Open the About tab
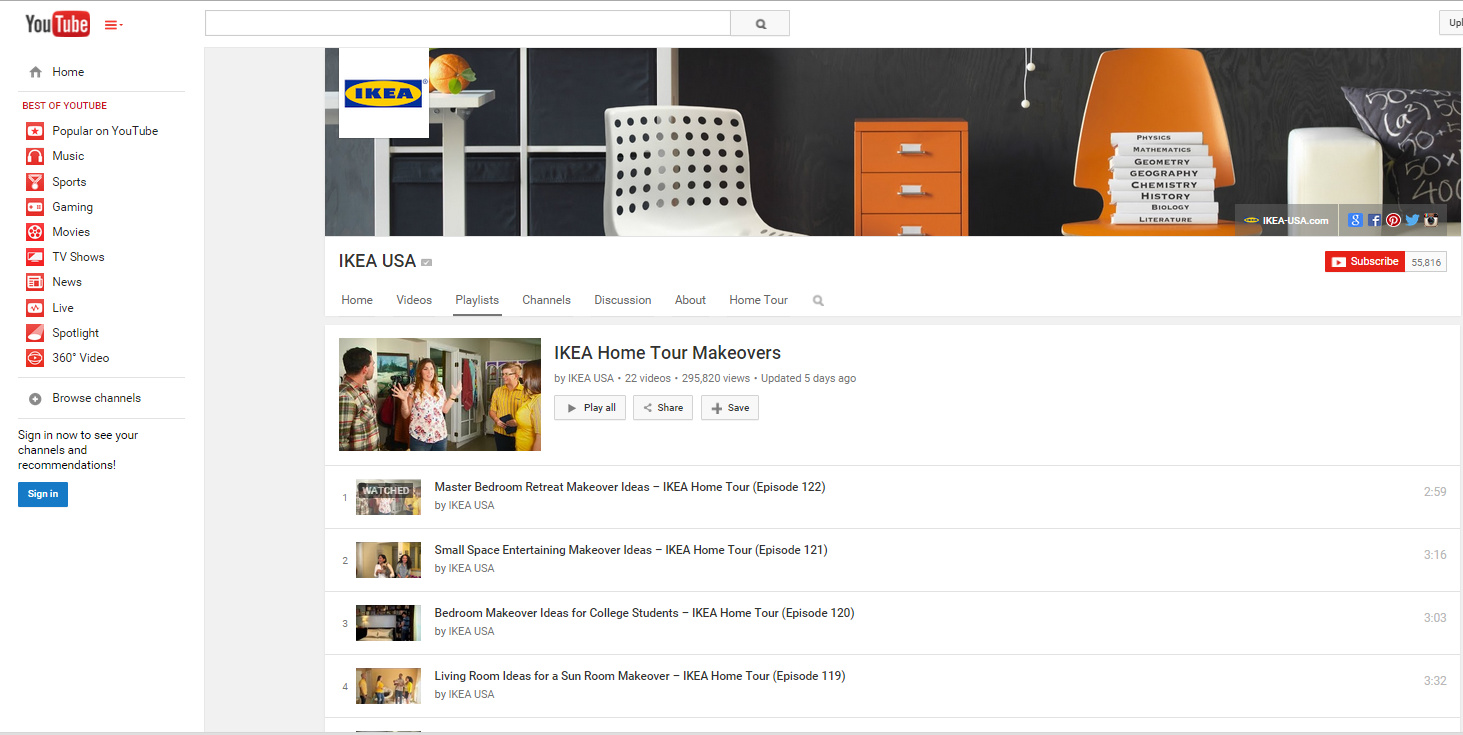Viewport: 1463px width, 735px height. (690, 300)
